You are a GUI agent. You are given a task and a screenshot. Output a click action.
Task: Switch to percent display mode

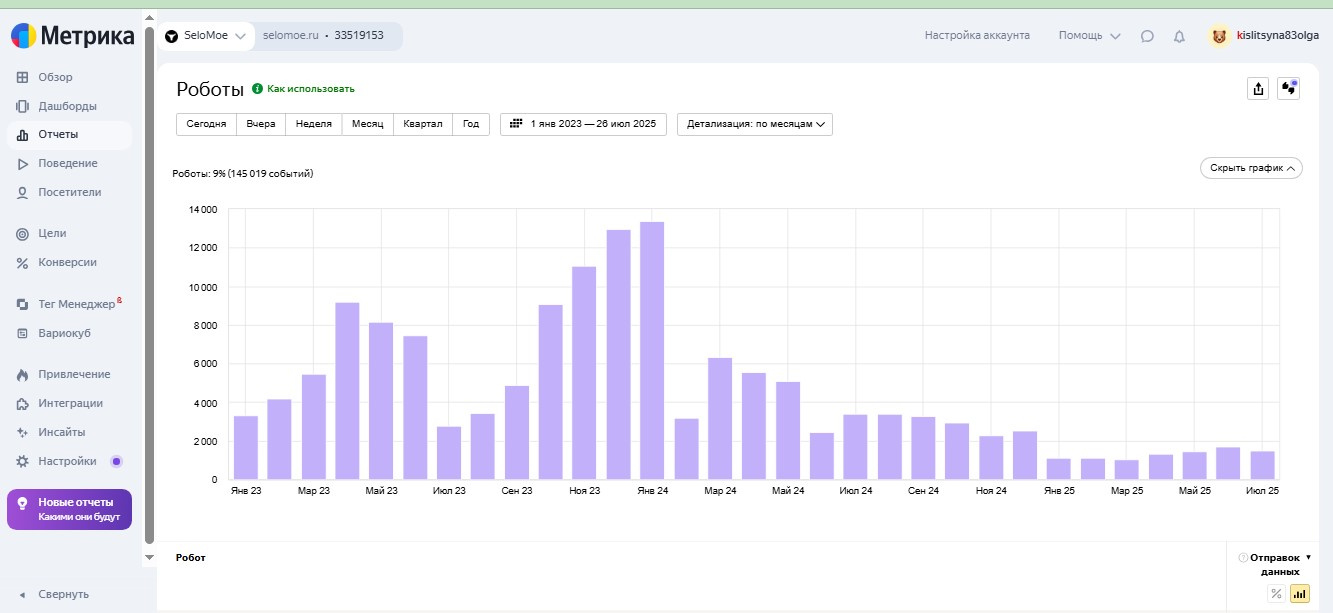pyautogui.click(x=1276, y=594)
